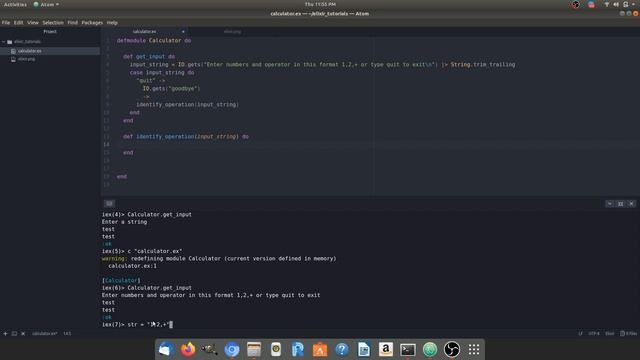Click the cursor position indicator 14:1
Screen dimensions: 640x360
point(67,333)
